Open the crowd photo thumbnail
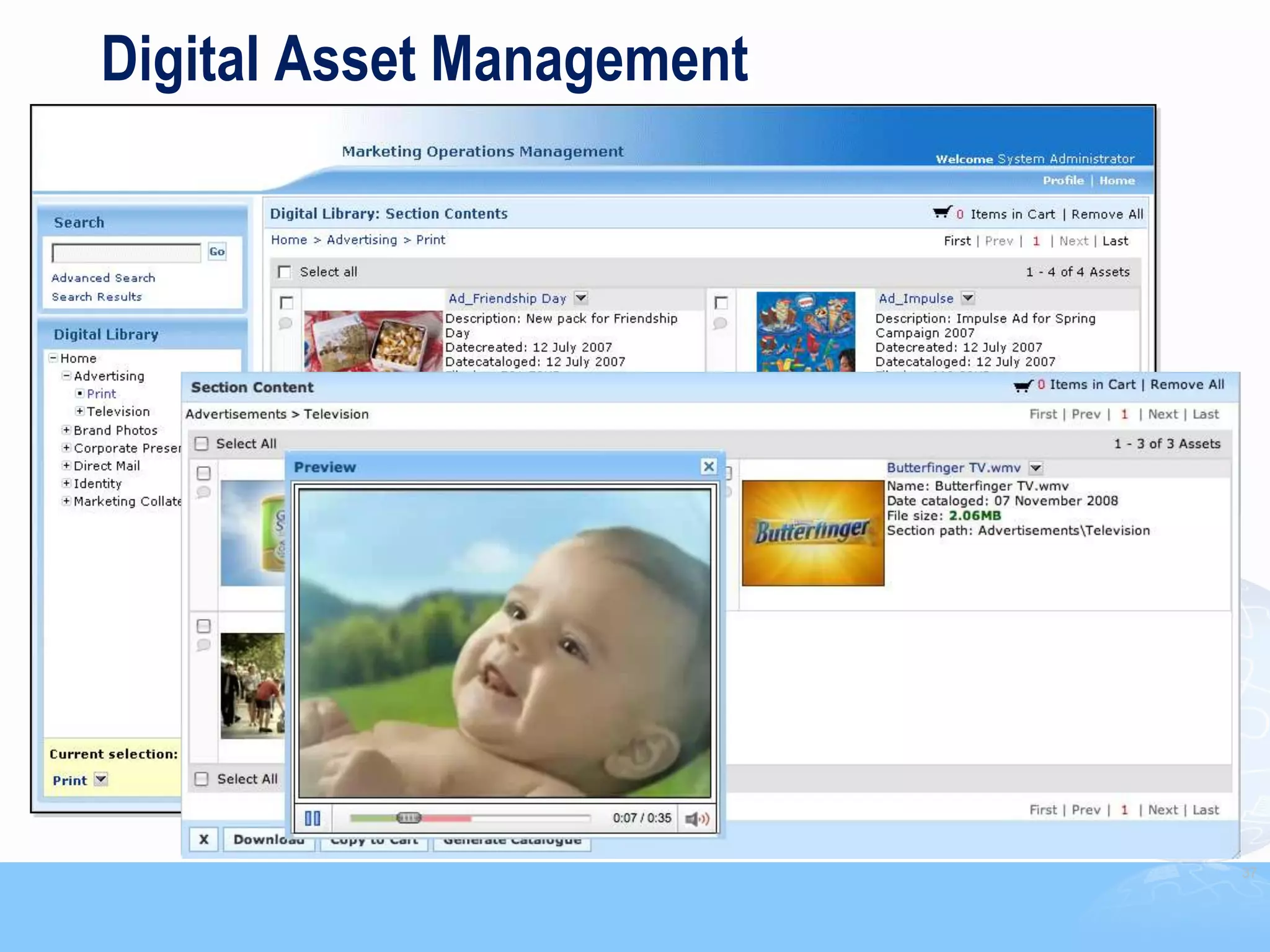 253,686
